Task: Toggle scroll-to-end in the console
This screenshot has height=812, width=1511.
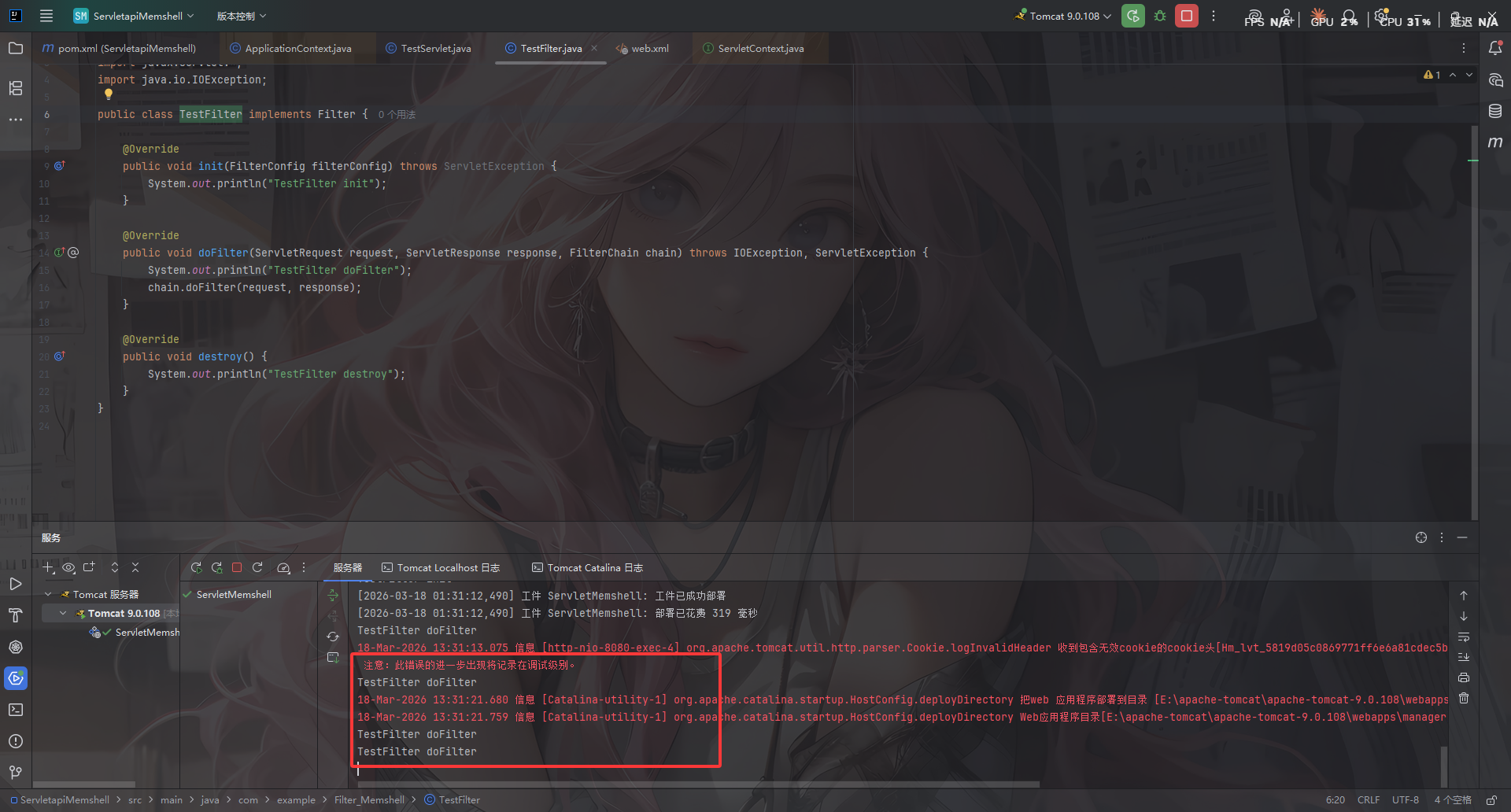Action: (x=1464, y=657)
